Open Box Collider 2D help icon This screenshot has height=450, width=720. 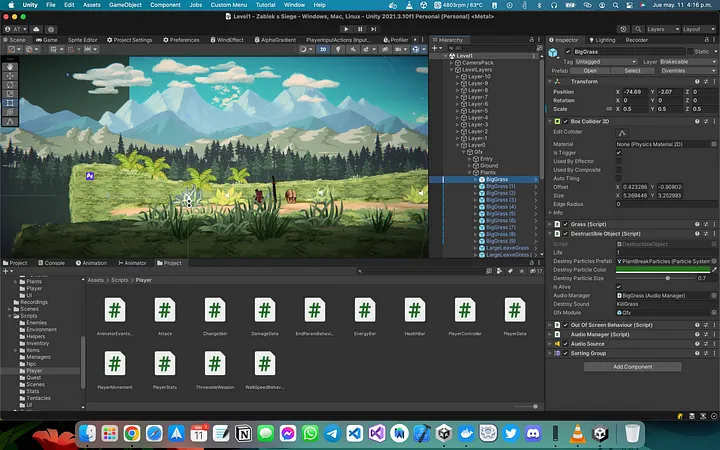click(x=697, y=121)
